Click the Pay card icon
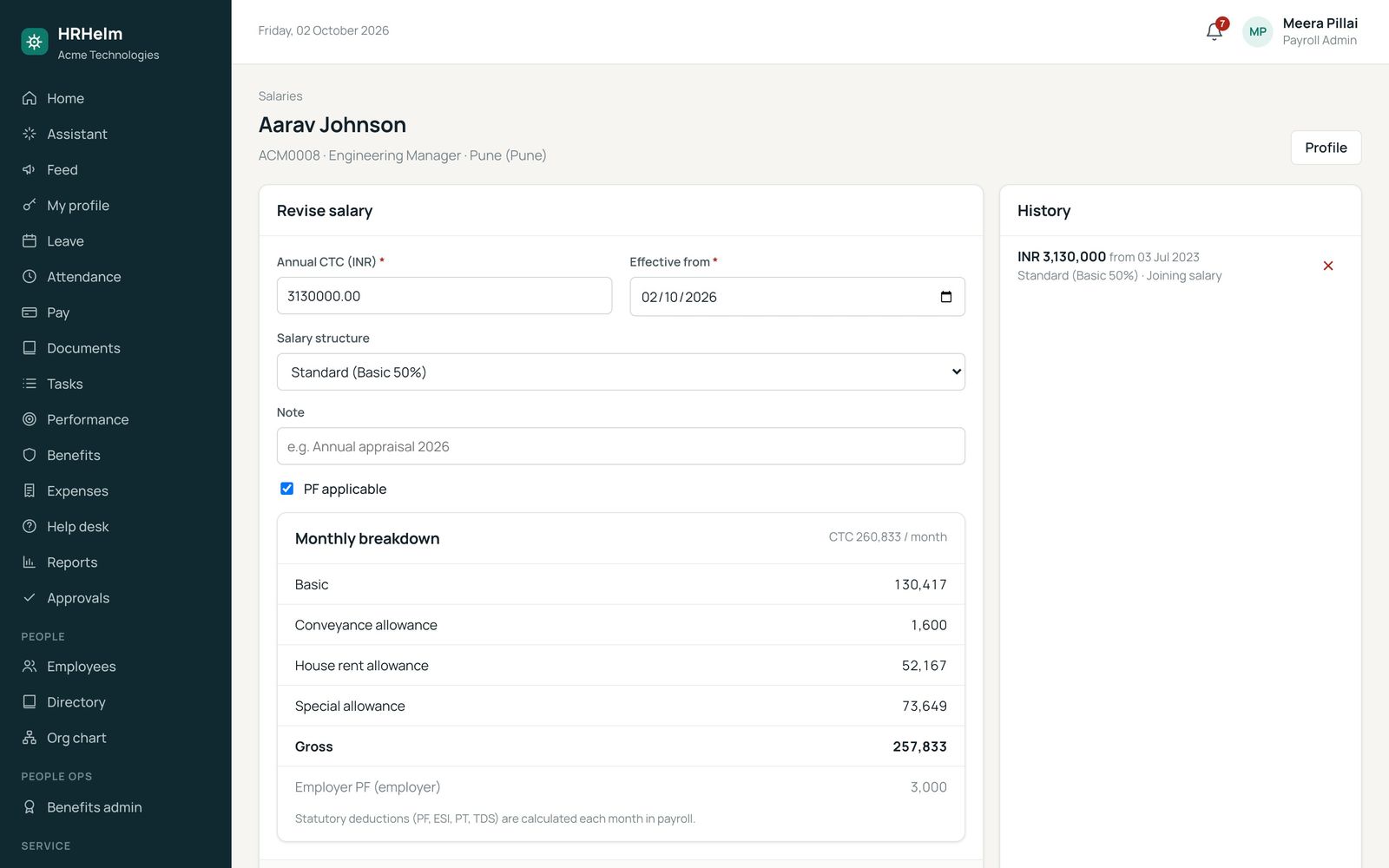Image resolution: width=1389 pixels, height=868 pixels. tap(30, 312)
